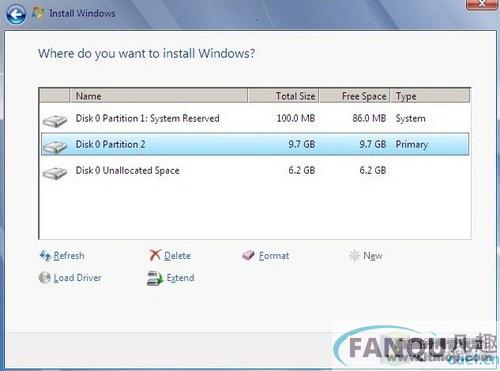Click the System Reserved partition drive icon
500x371 pixels.
pyautogui.click(x=55, y=121)
